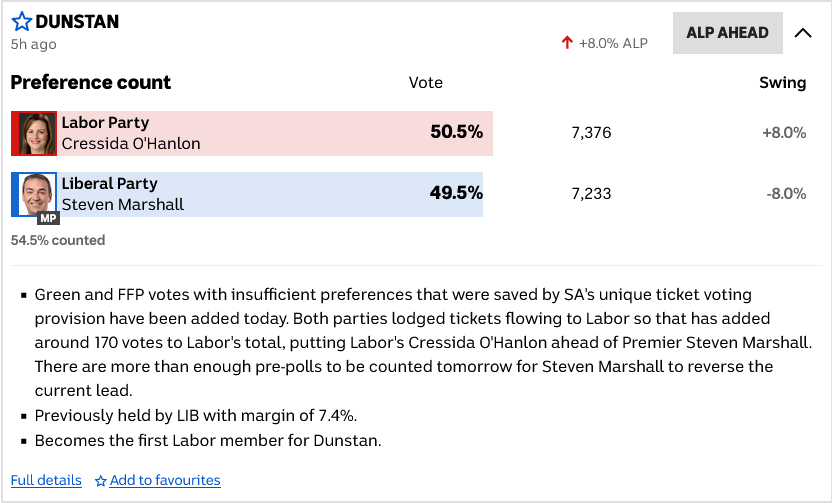Click the red upward swing arrow
The image size is (832, 503).
click(x=567, y=43)
